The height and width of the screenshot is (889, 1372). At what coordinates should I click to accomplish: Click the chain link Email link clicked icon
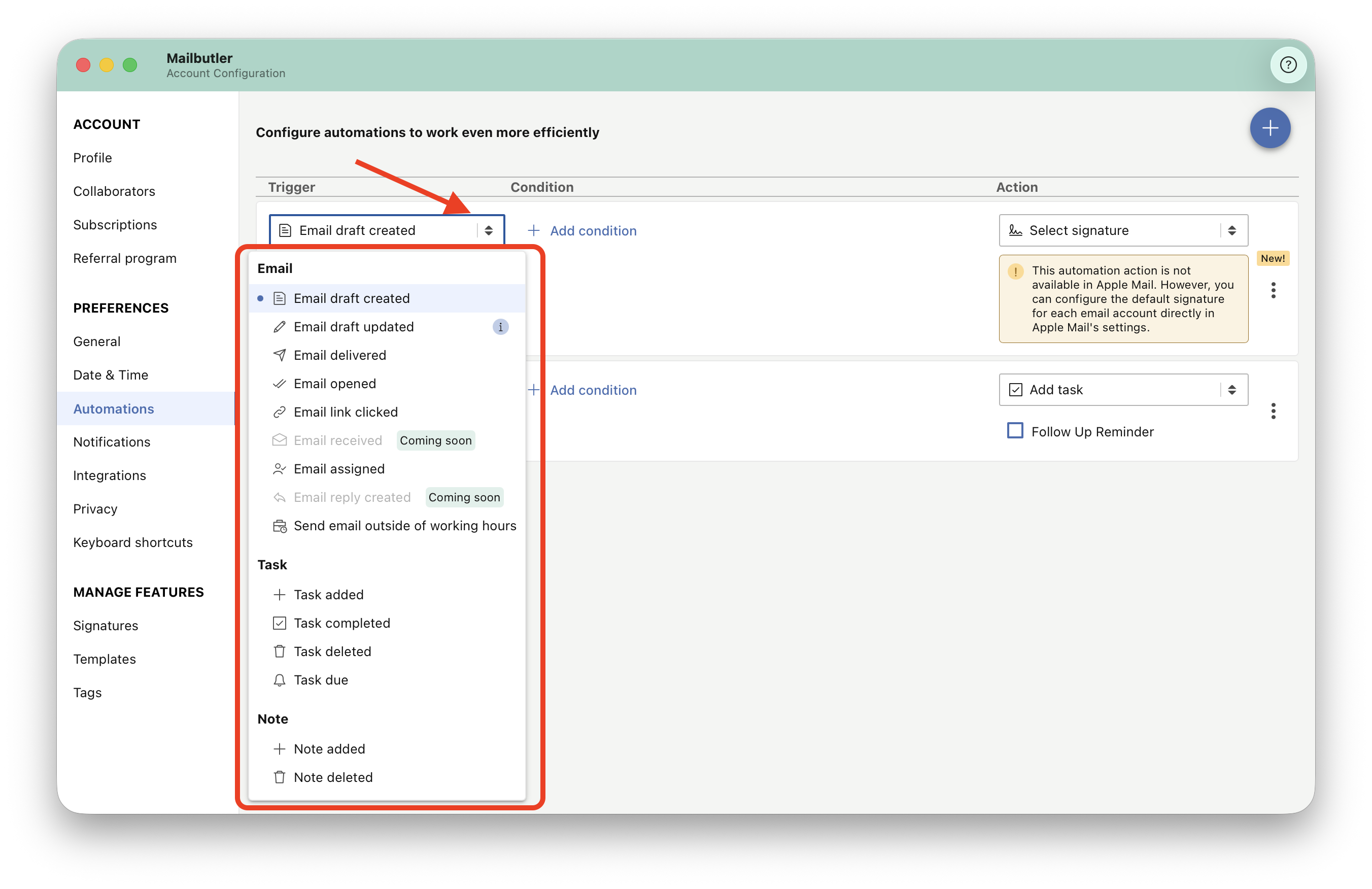280,412
